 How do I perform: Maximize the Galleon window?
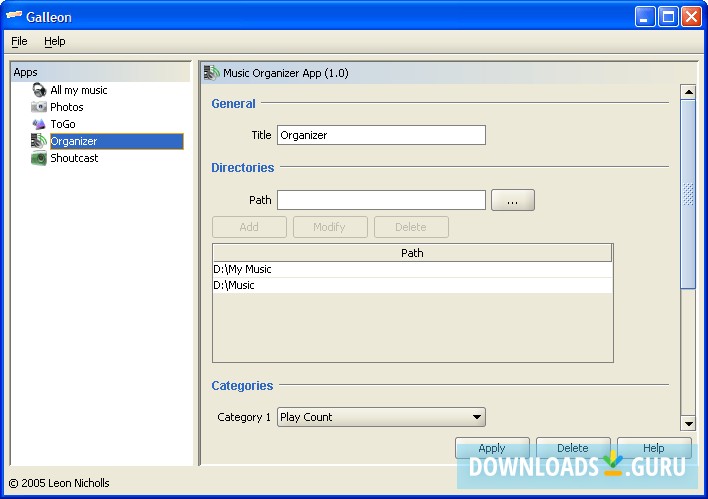tap(668, 17)
